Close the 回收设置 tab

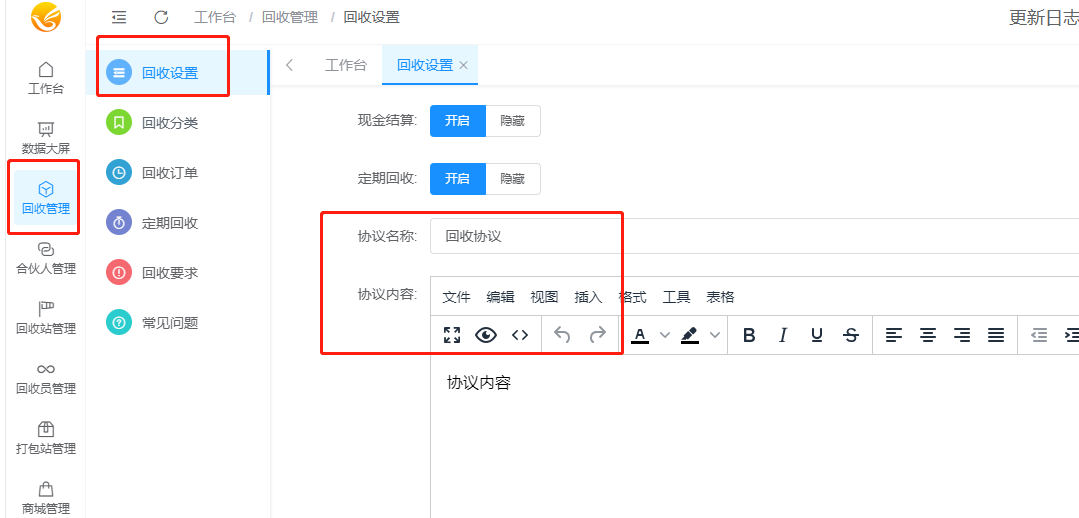coord(464,65)
